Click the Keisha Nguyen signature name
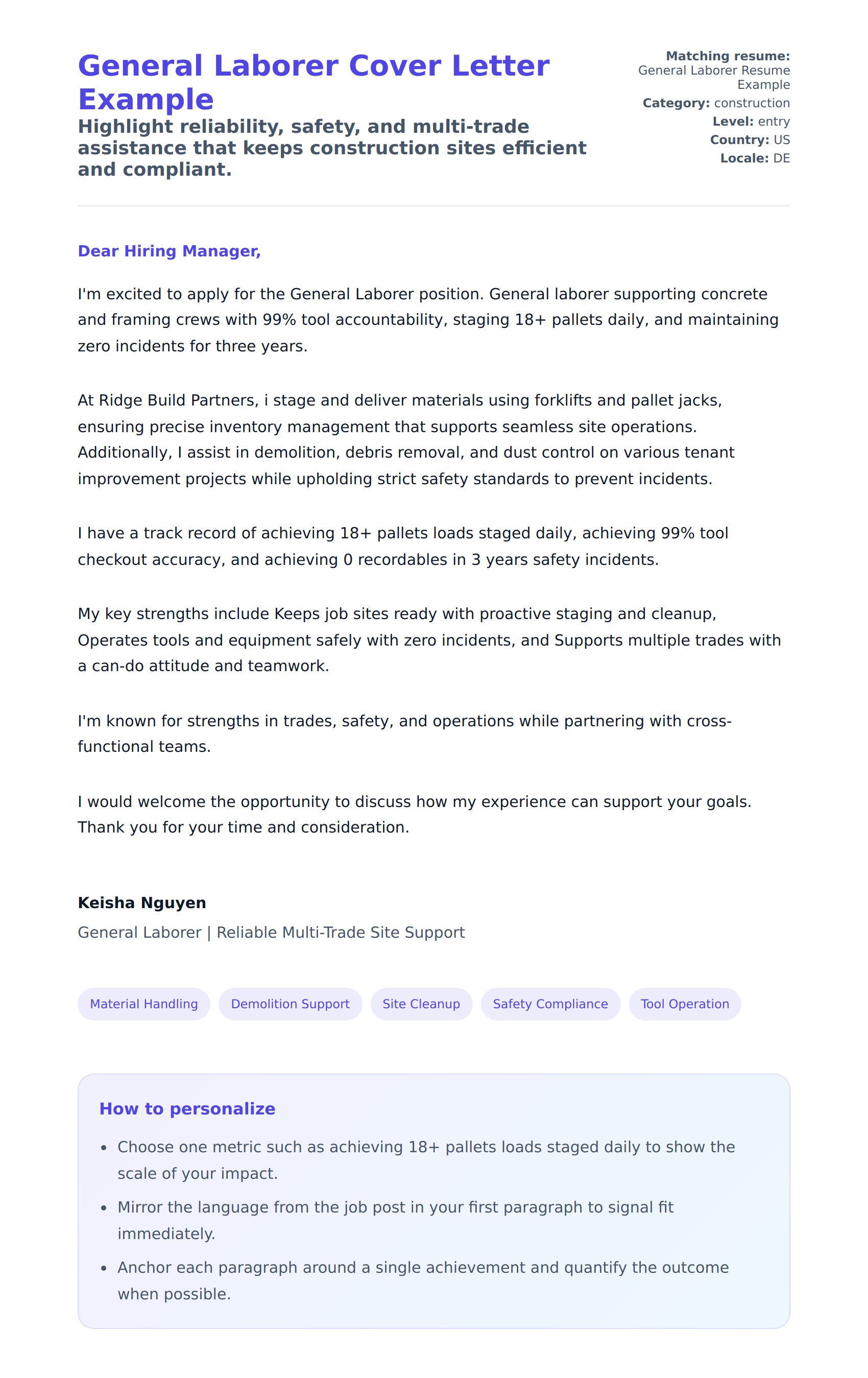 click(141, 902)
